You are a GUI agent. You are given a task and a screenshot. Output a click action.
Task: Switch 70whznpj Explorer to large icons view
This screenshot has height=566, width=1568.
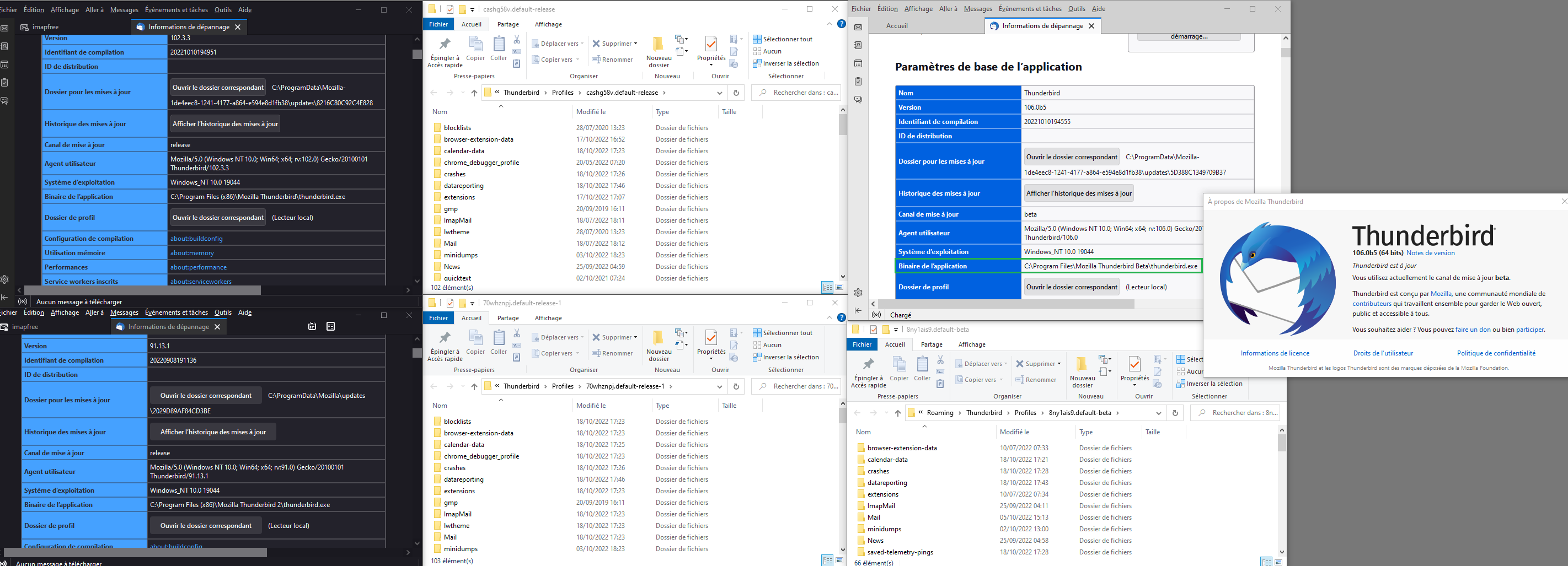[839, 560]
